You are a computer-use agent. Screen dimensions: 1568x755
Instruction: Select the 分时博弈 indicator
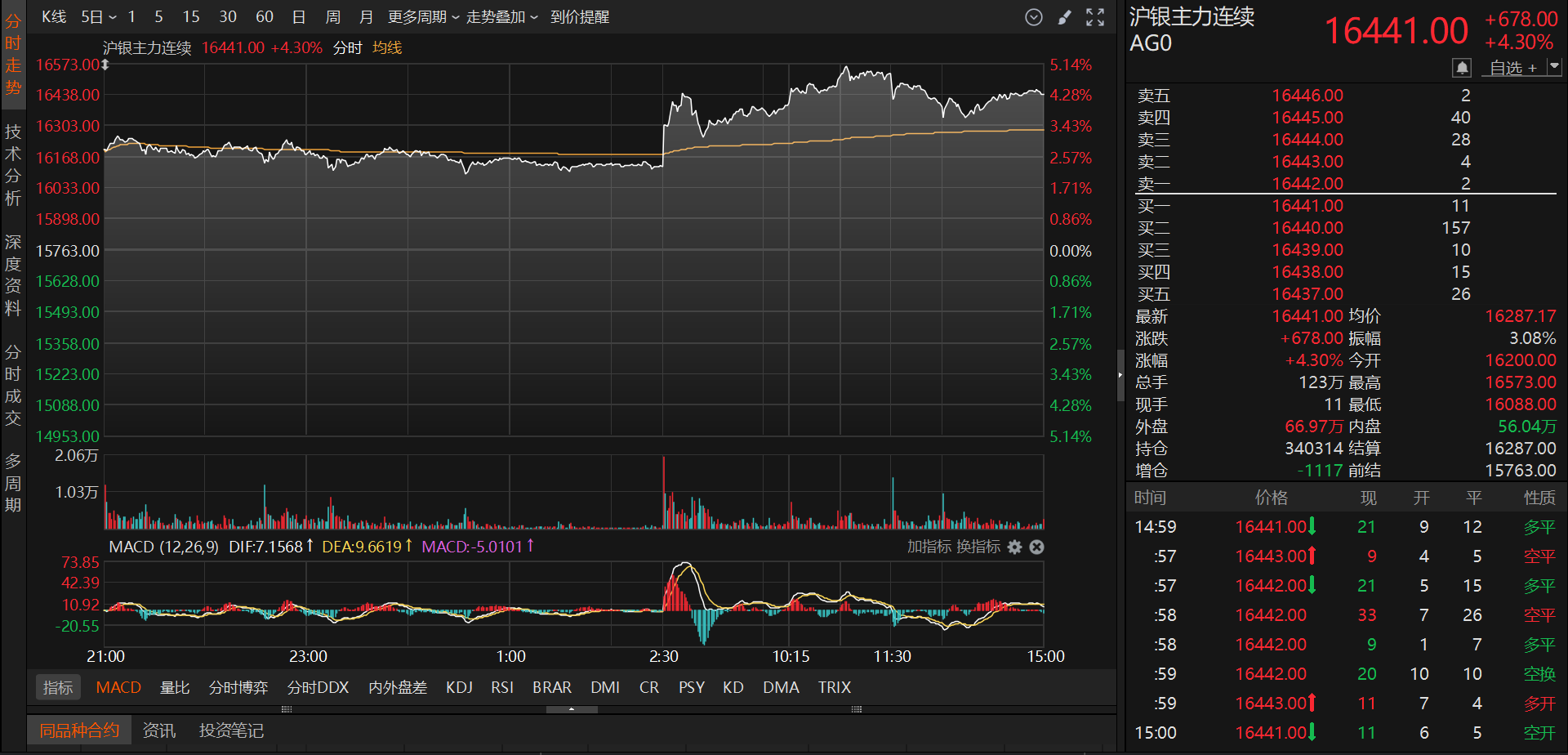pyautogui.click(x=238, y=688)
